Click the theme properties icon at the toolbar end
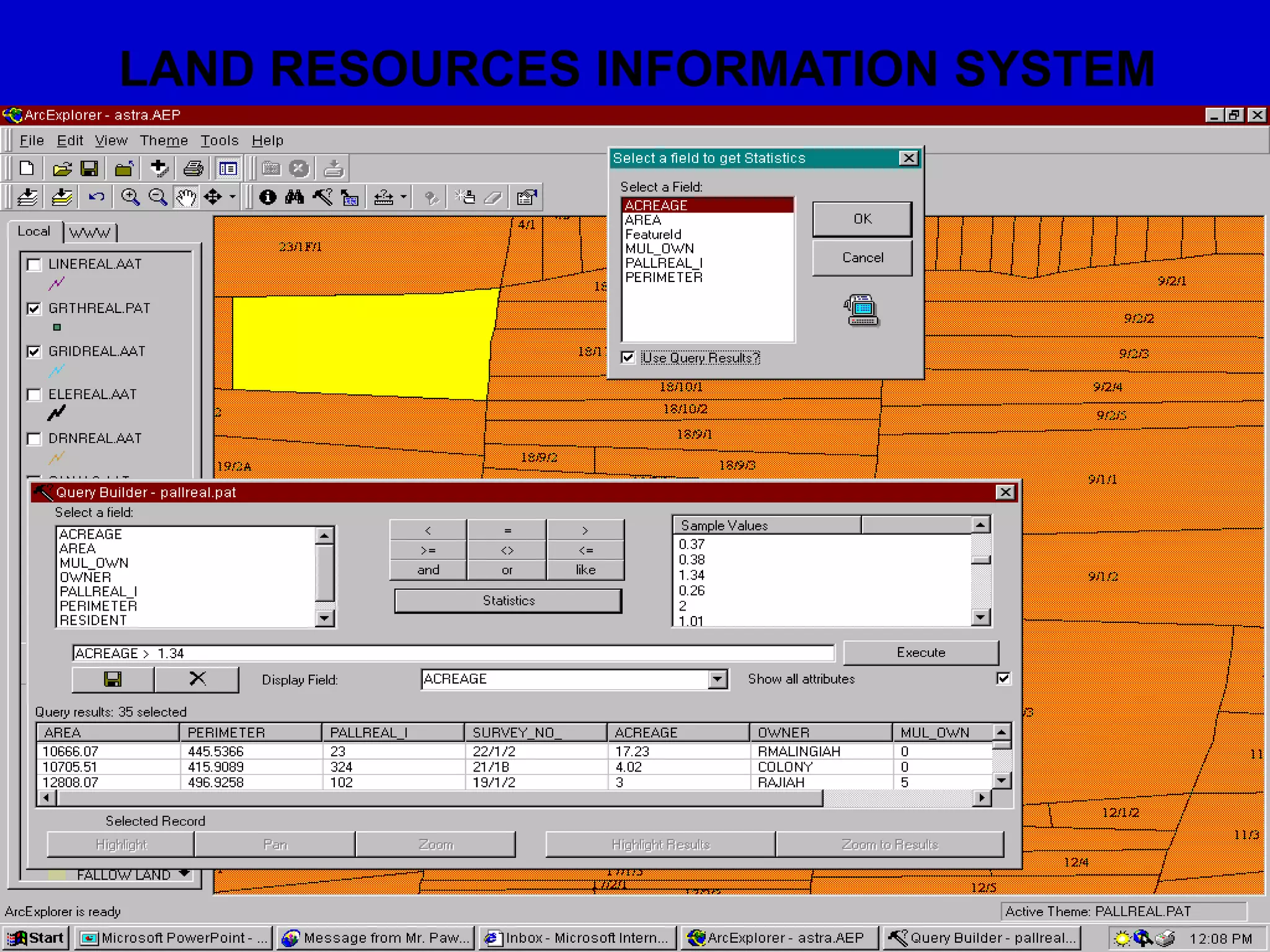 (x=527, y=198)
